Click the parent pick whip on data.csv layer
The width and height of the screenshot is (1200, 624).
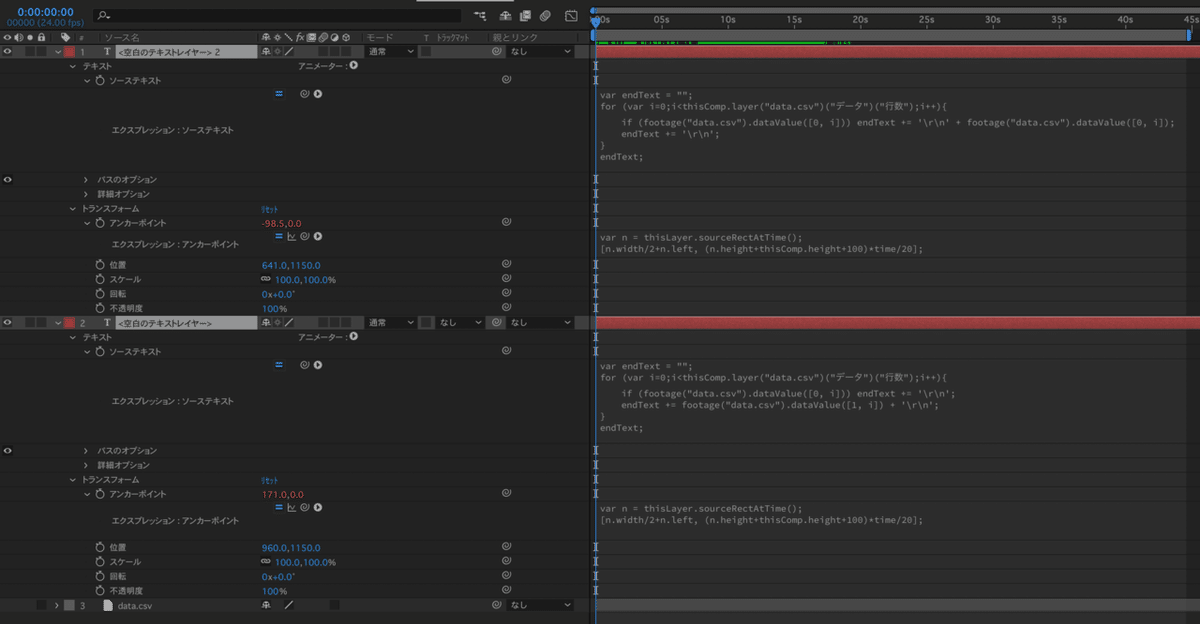(496, 605)
